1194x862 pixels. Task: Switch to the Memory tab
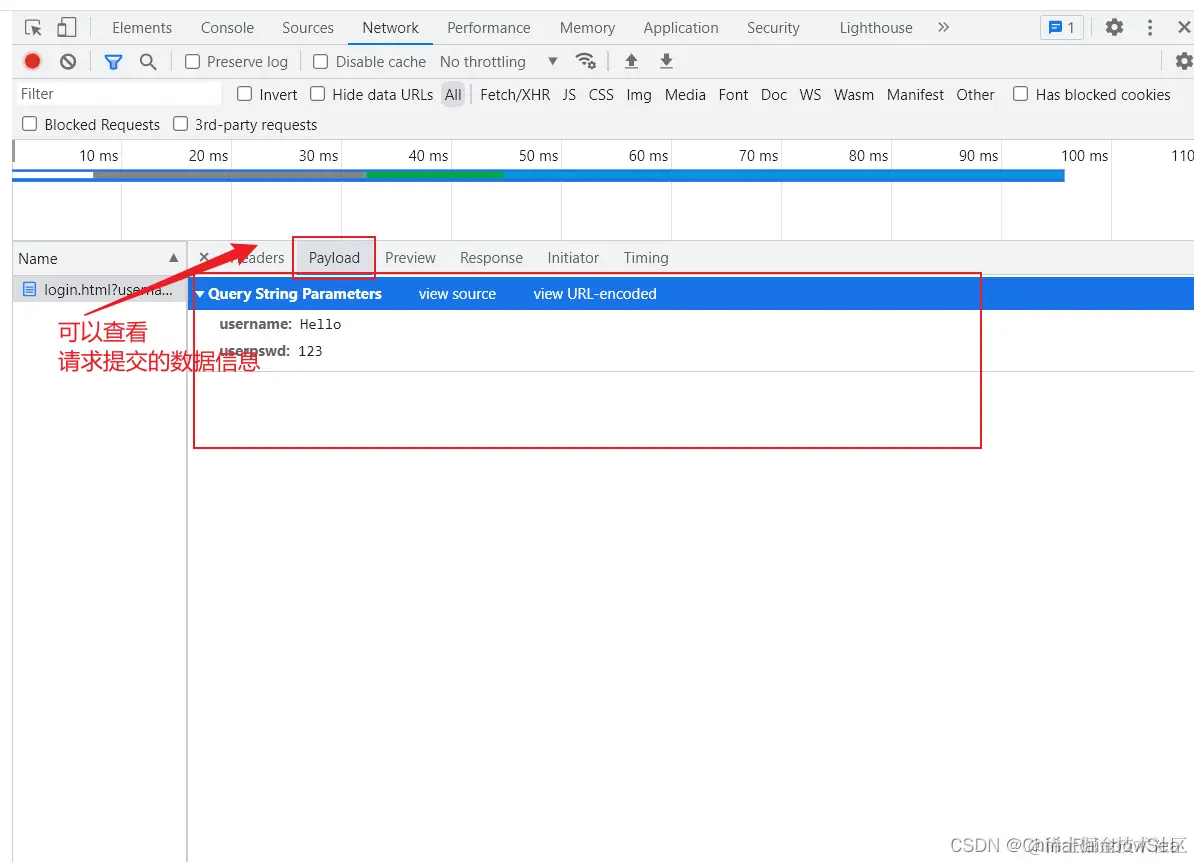587,28
